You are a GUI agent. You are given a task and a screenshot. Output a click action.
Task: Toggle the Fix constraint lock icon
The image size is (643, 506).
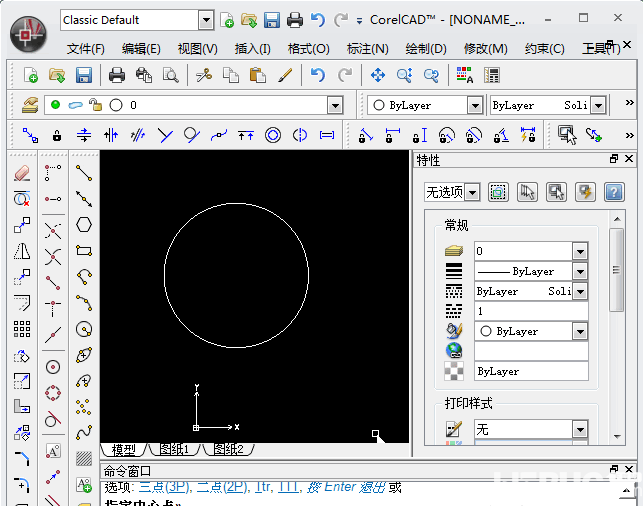57,135
